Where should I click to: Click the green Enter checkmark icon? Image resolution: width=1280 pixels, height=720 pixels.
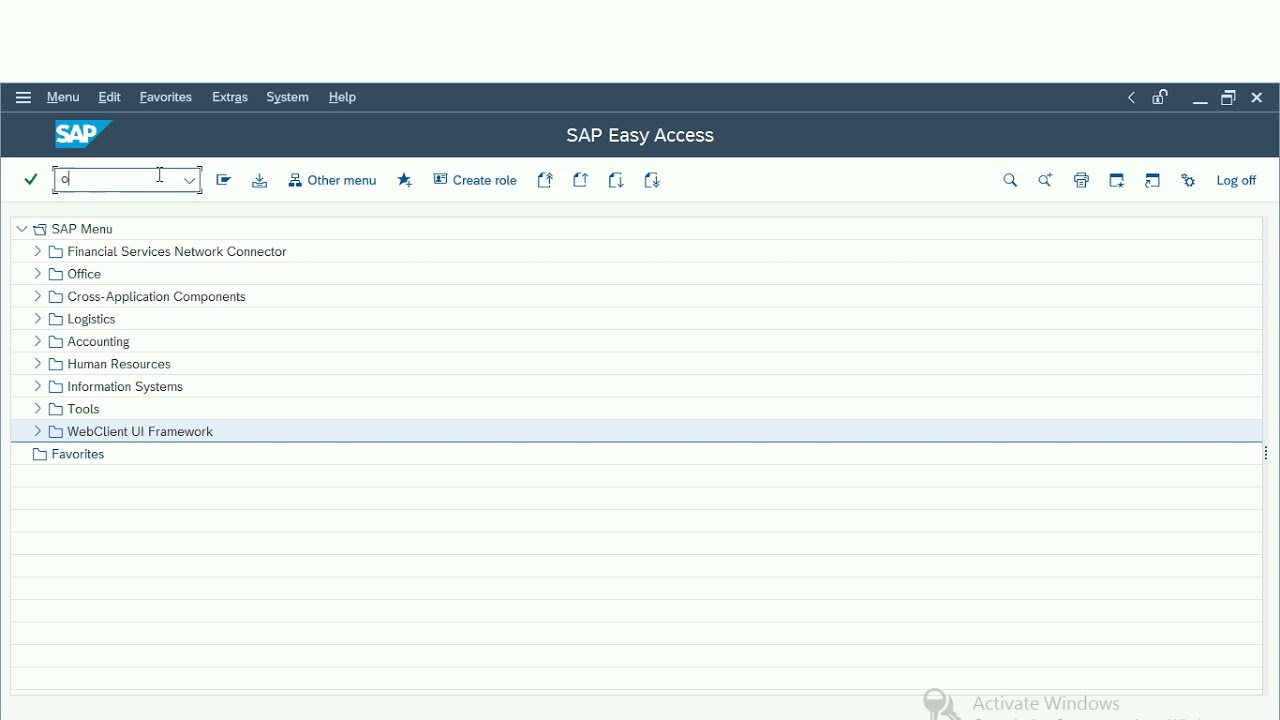[31, 180]
